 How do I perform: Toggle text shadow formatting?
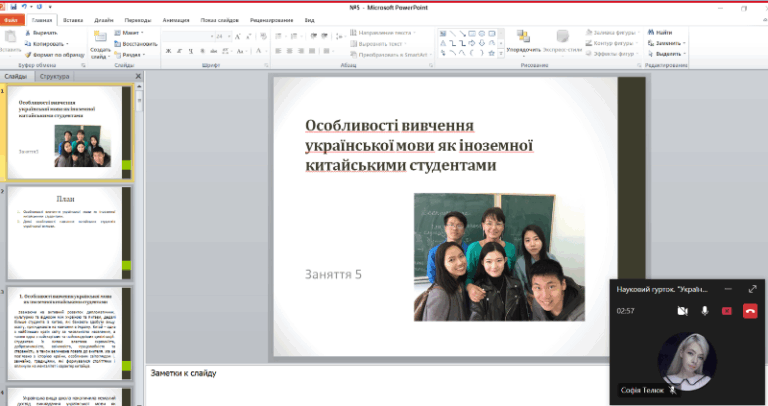[x=202, y=51]
